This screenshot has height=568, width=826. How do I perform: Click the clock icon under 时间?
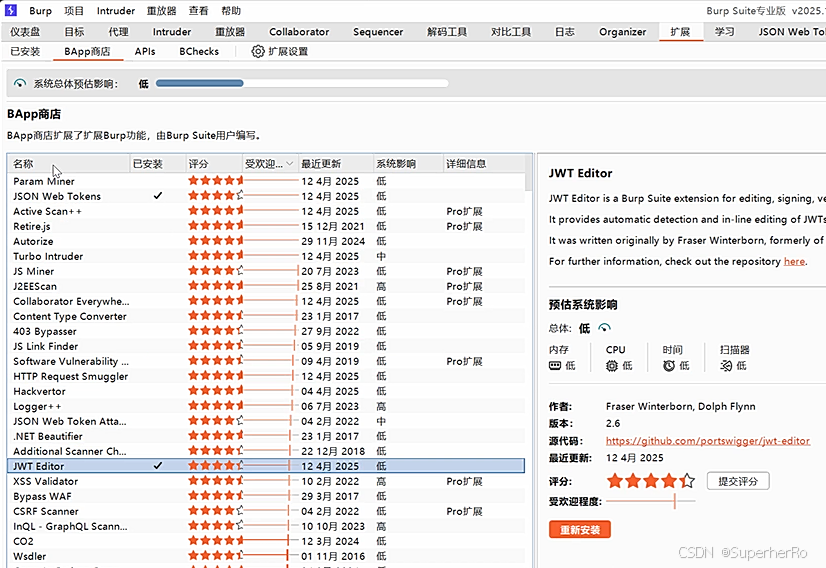[x=669, y=365]
